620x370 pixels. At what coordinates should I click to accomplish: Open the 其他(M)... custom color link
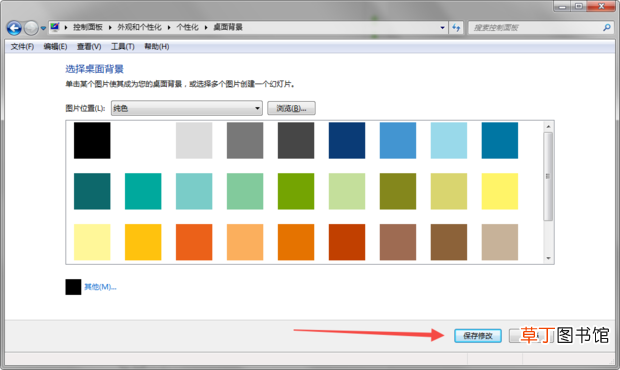[x=100, y=287]
